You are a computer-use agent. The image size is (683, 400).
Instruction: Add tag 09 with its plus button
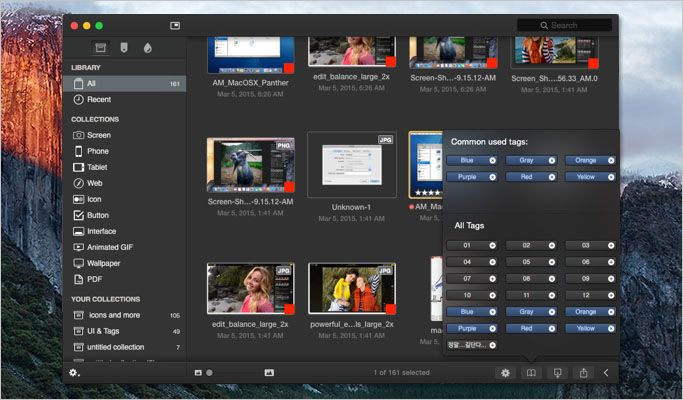611,278
